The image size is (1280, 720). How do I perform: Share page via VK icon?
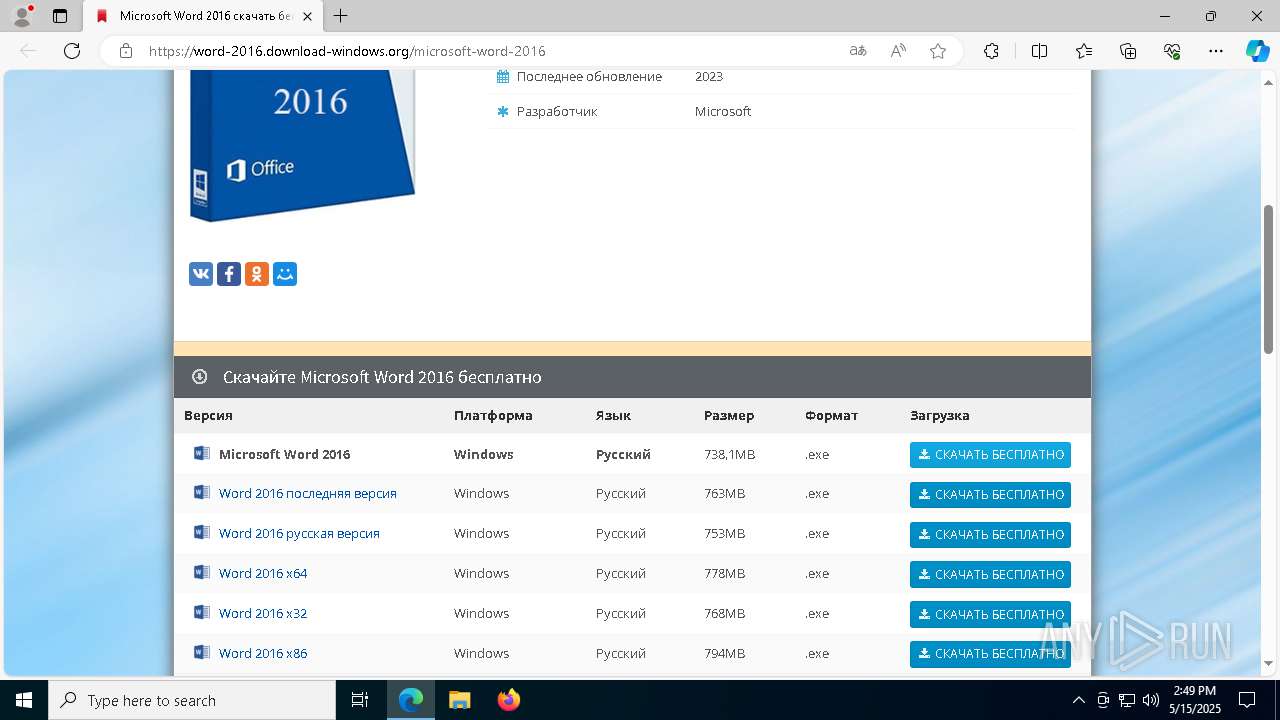tap(201, 274)
